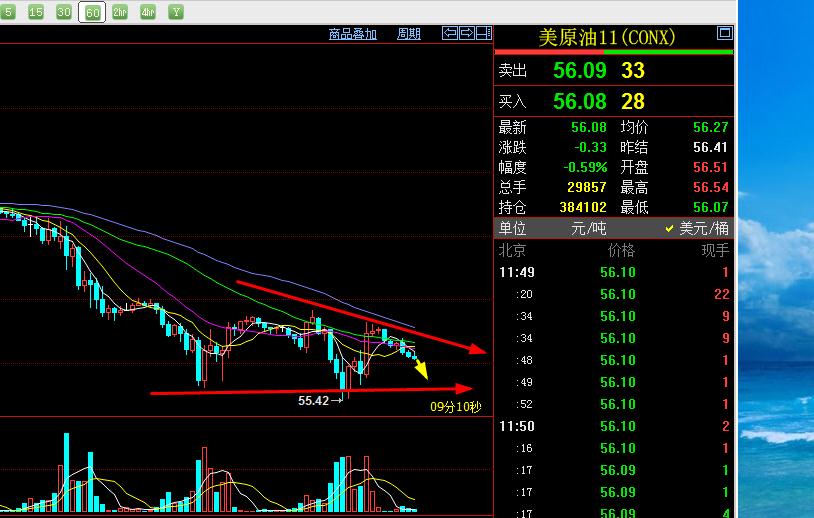This screenshot has height=518, width=814.
Task: Select 元/吨 unit option
Action: pyautogui.click(x=588, y=228)
